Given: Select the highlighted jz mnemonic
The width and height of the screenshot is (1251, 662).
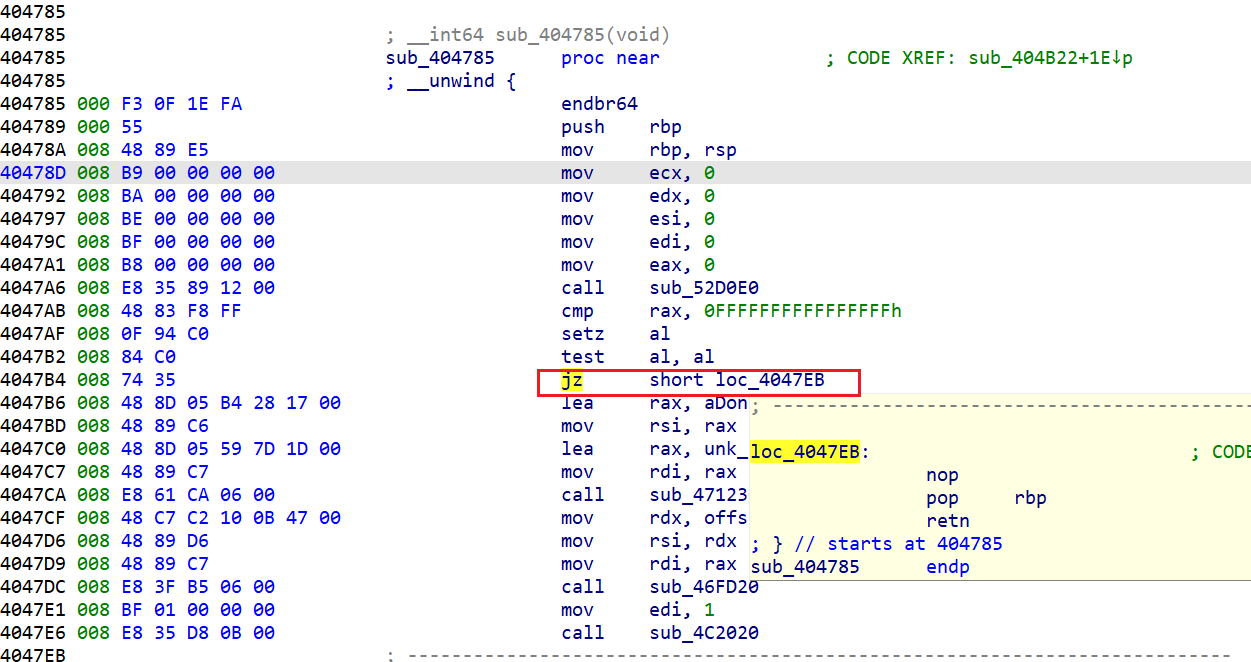Looking at the screenshot, I should (572, 380).
